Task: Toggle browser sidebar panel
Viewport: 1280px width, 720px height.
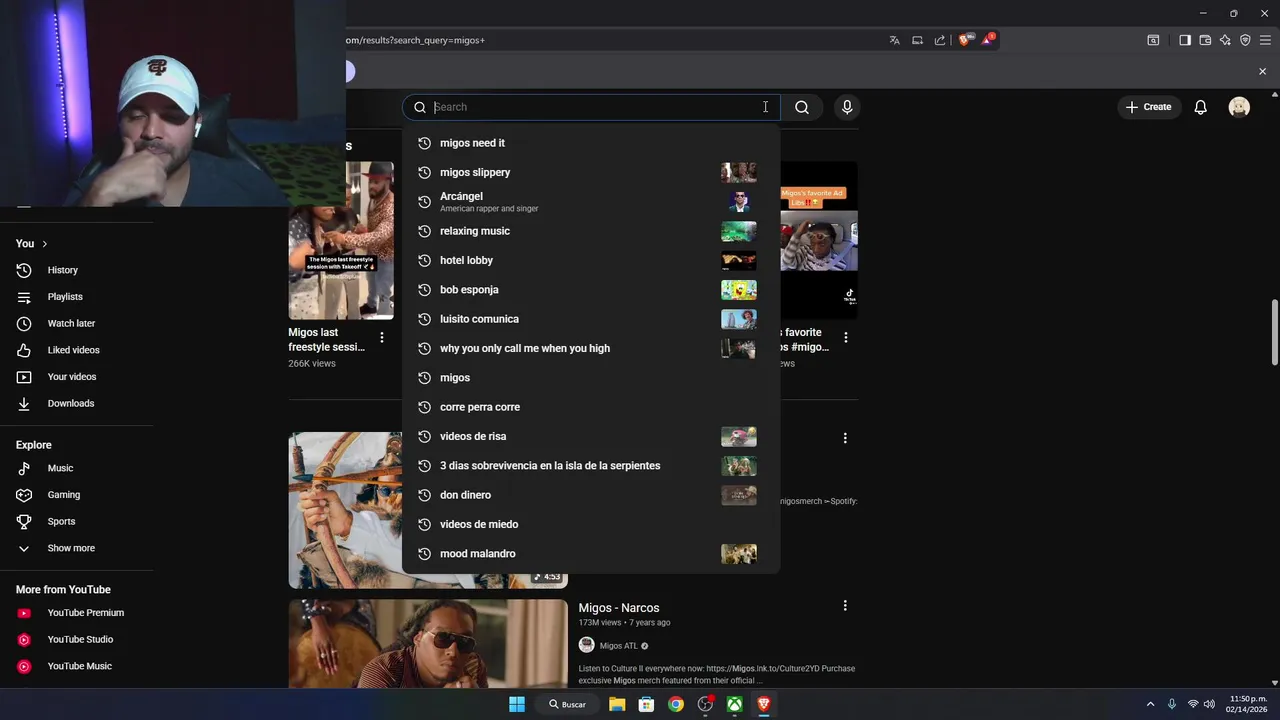Action: (1185, 40)
